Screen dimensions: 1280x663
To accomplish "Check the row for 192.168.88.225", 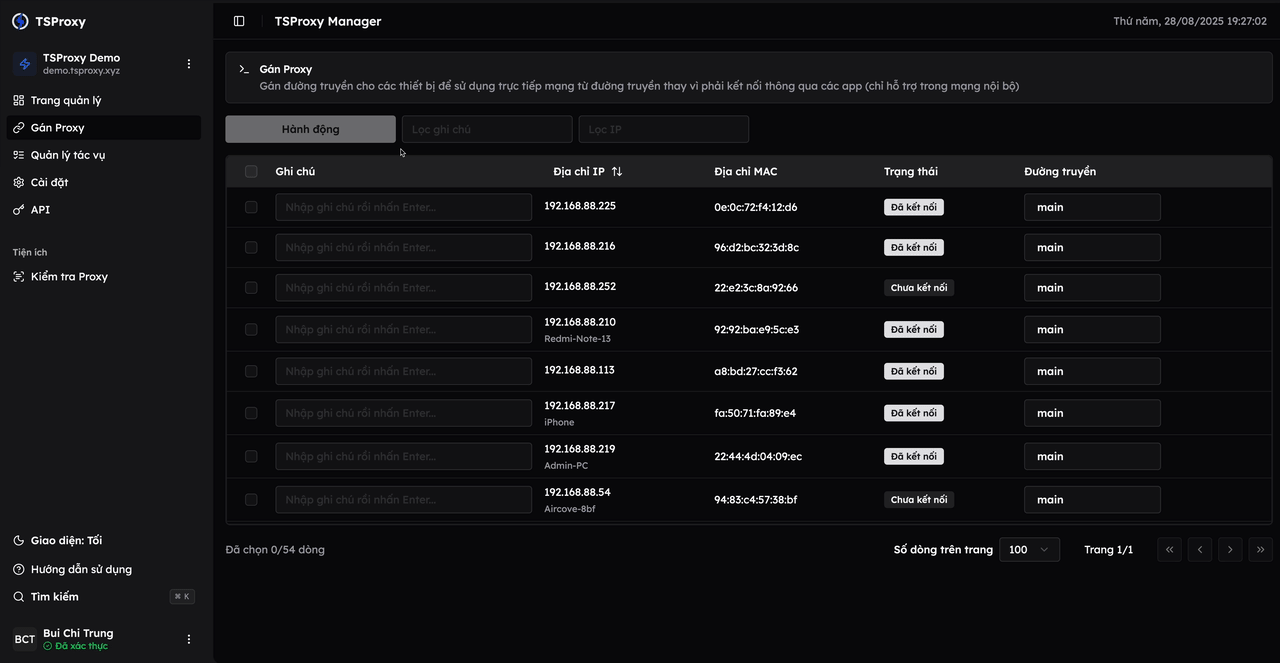I will pos(251,207).
